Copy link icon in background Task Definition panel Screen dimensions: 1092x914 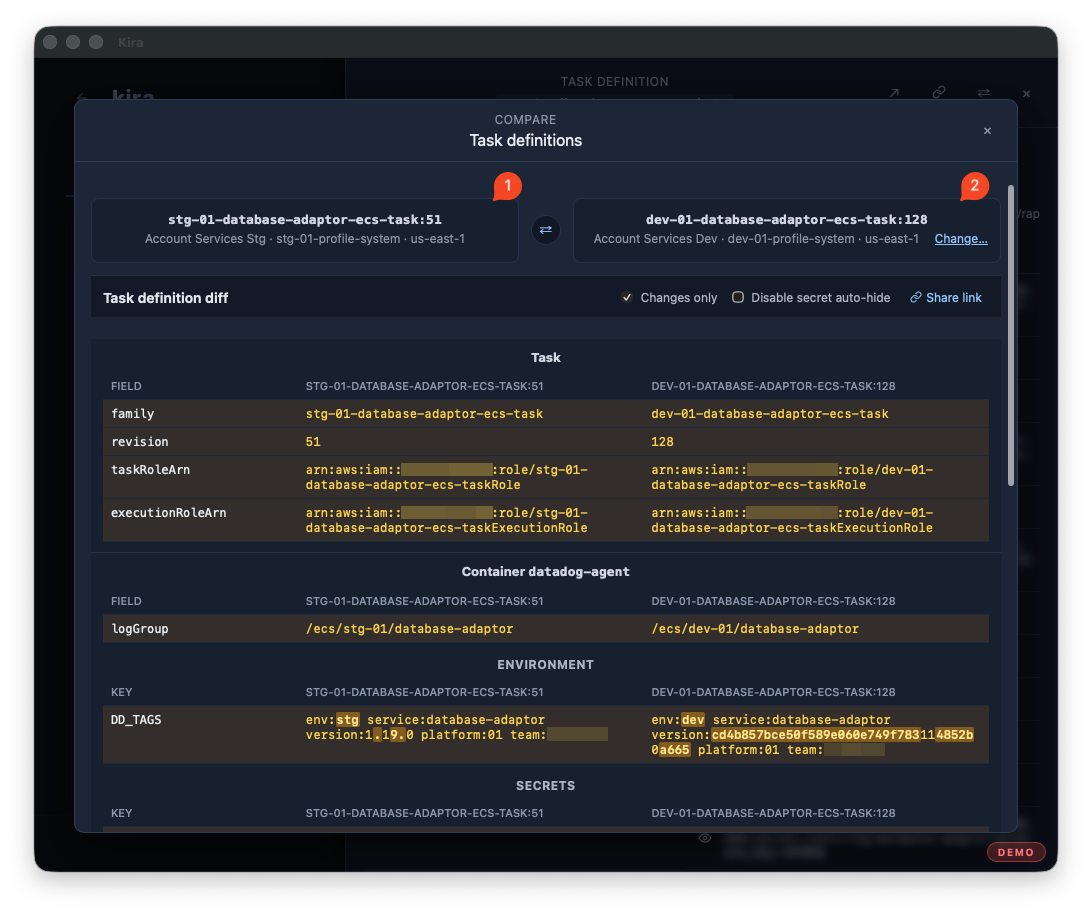pyautogui.click(x=939, y=93)
